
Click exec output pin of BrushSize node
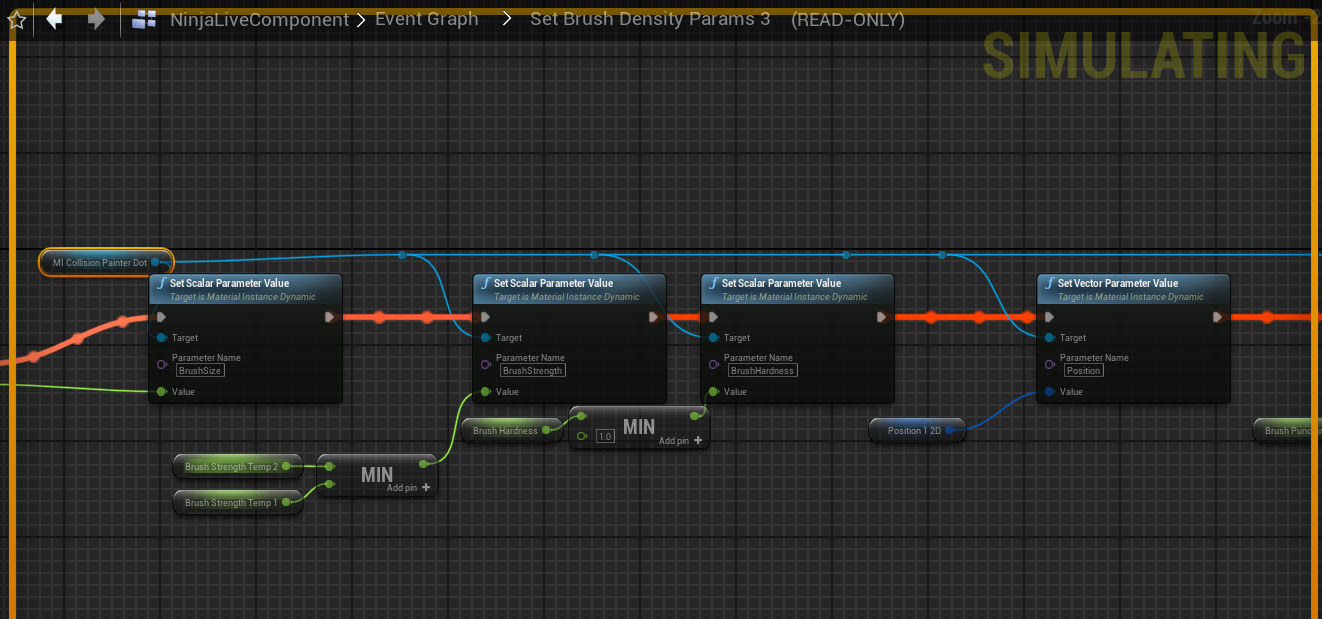coord(330,317)
